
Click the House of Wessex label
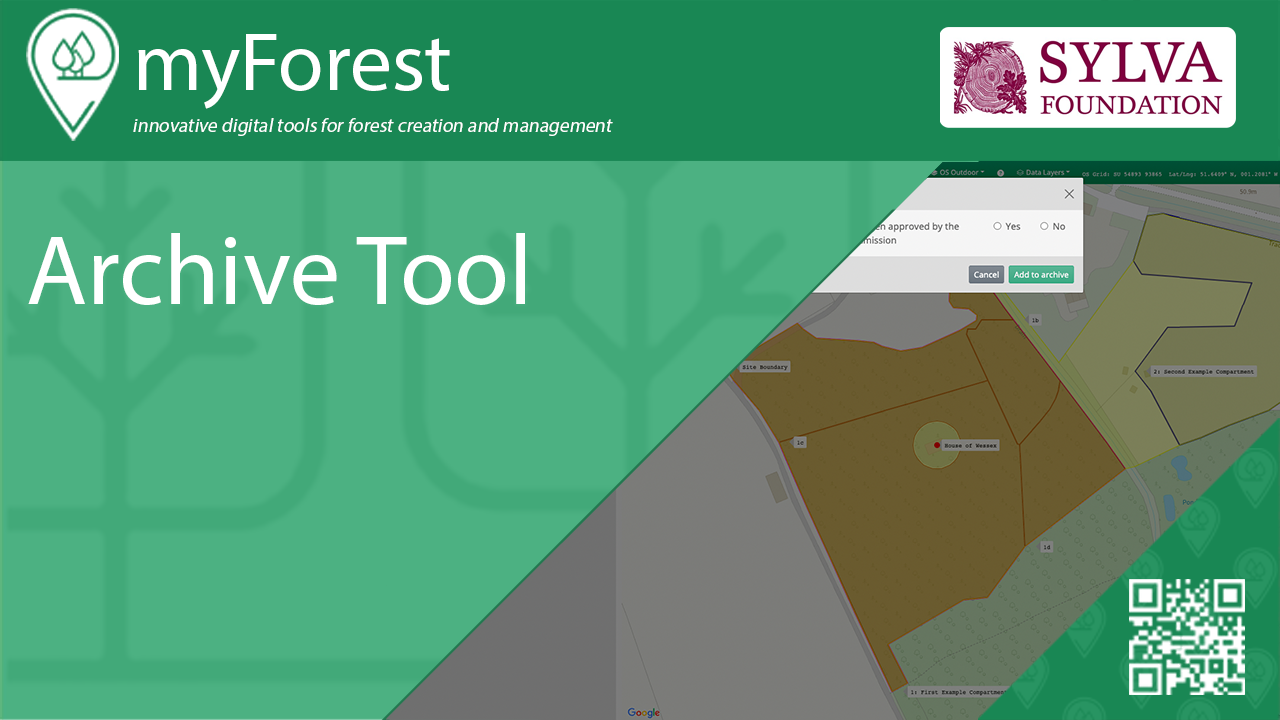point(970,445)
